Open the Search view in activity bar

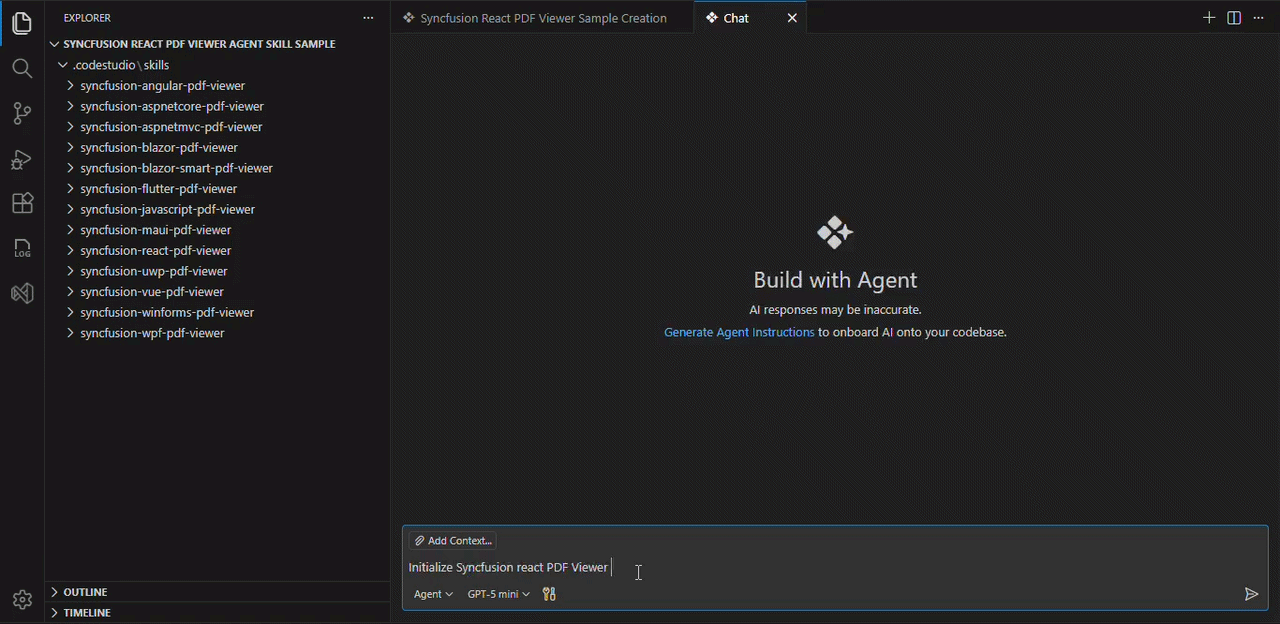pyautogui.click(x=22, y=68)
